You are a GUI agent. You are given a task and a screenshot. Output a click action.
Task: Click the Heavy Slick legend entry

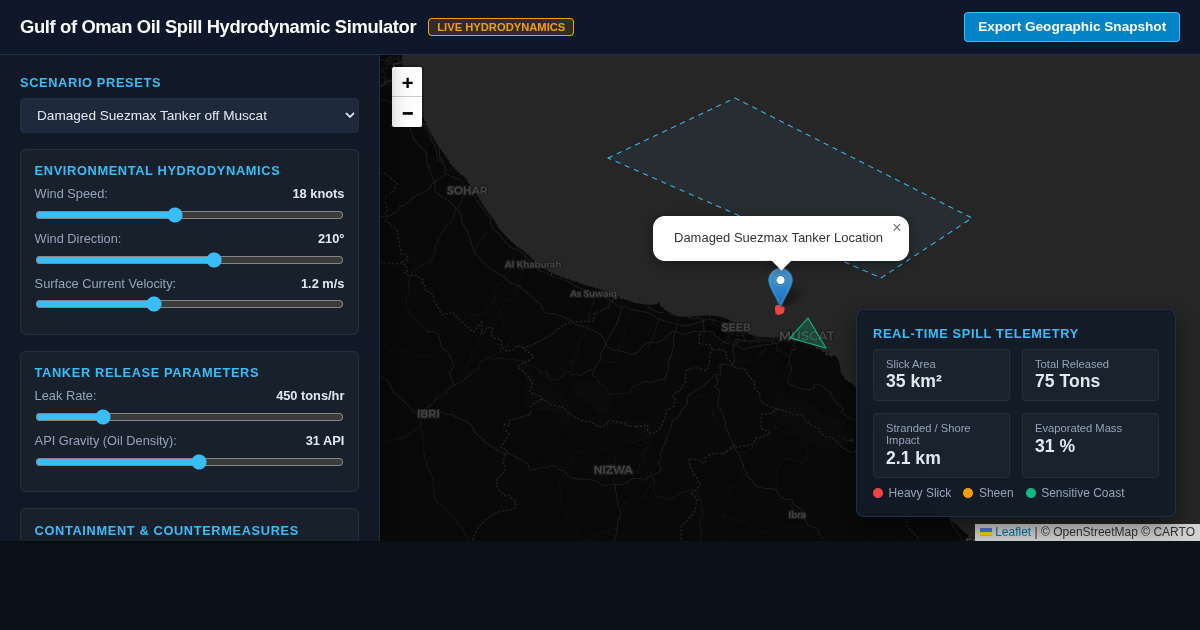[x=912, y=493]
